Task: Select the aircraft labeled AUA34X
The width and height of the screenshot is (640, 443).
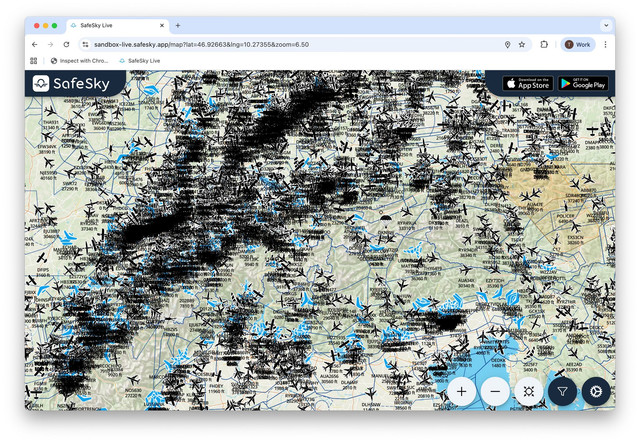Action: point(465,270)
